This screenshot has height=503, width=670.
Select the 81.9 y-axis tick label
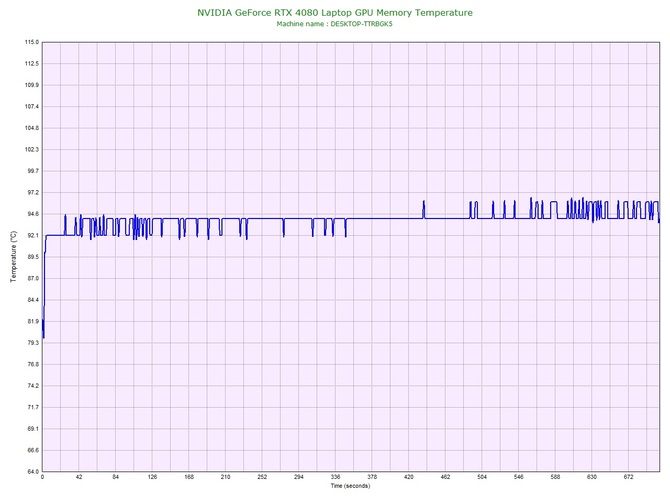32,321
